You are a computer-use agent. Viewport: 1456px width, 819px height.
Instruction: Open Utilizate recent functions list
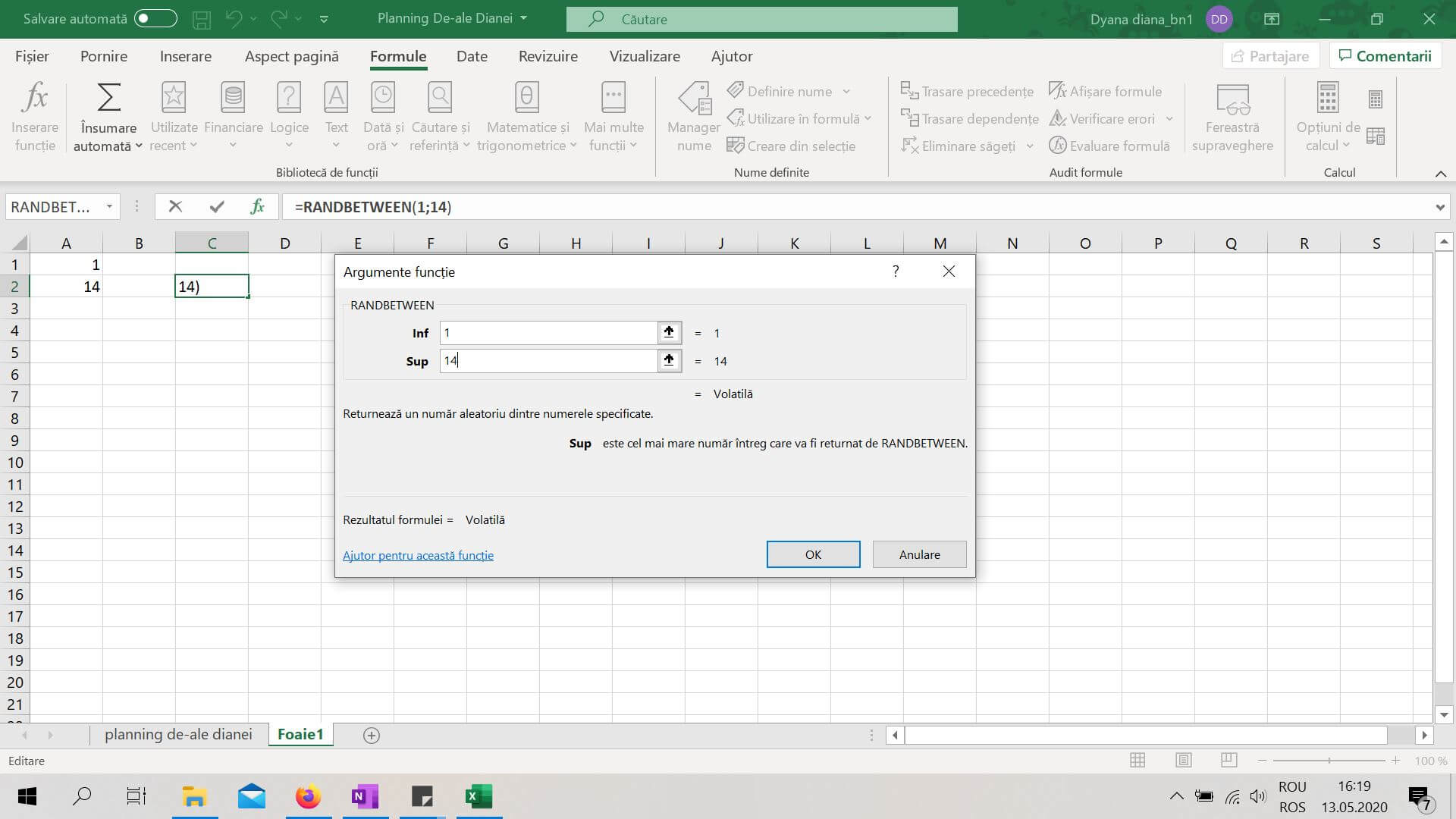174,116
